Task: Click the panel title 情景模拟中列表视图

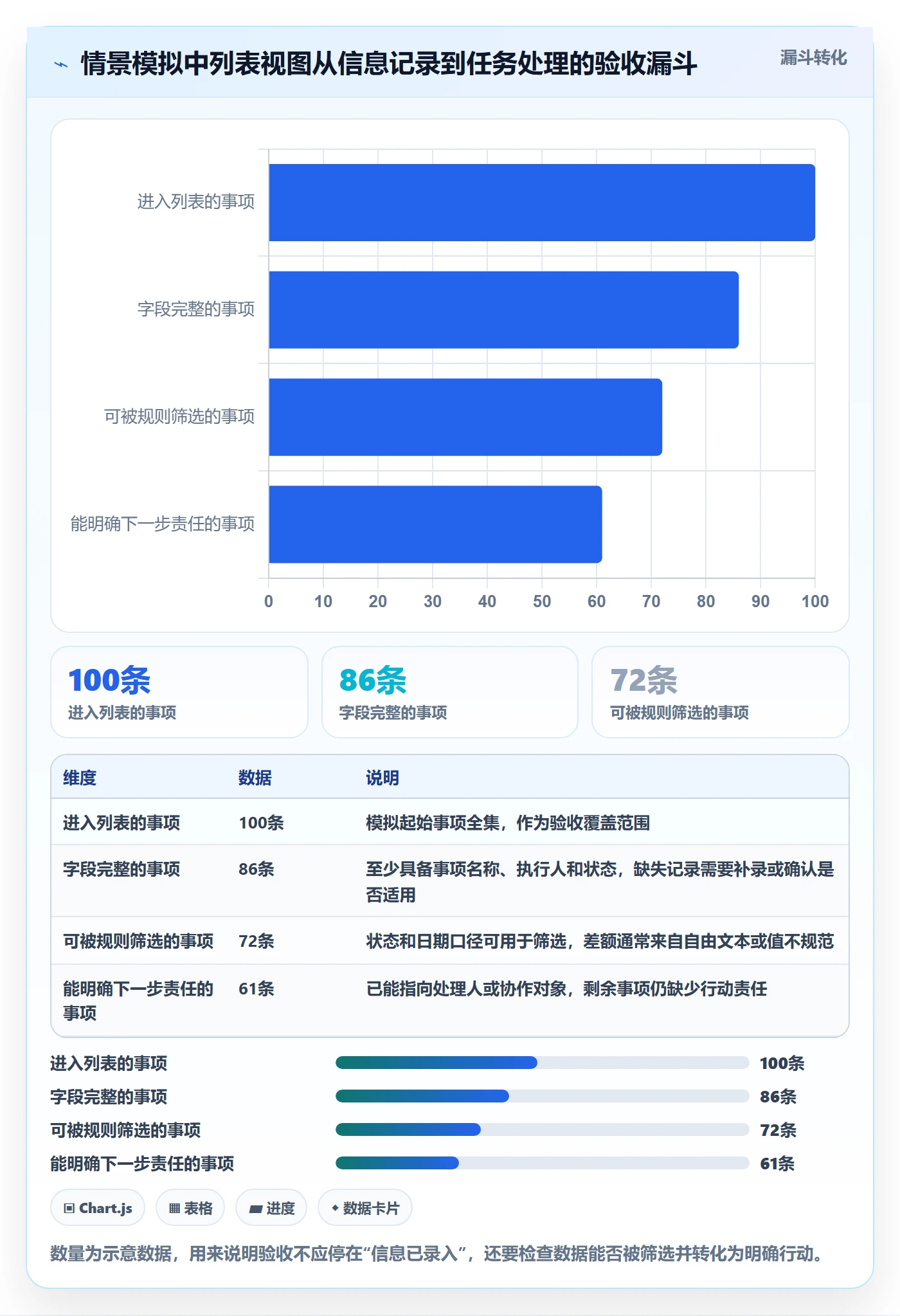Action: coord(389,64)
